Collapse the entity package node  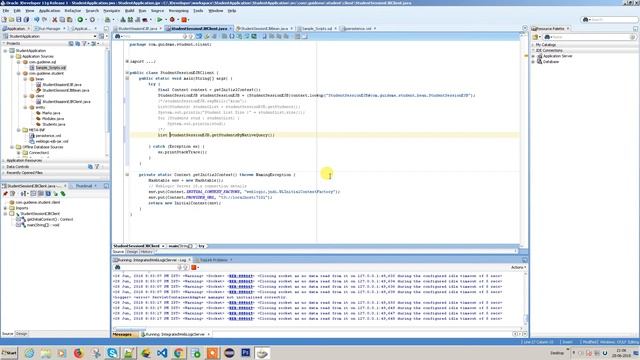[x=25, y=107]
